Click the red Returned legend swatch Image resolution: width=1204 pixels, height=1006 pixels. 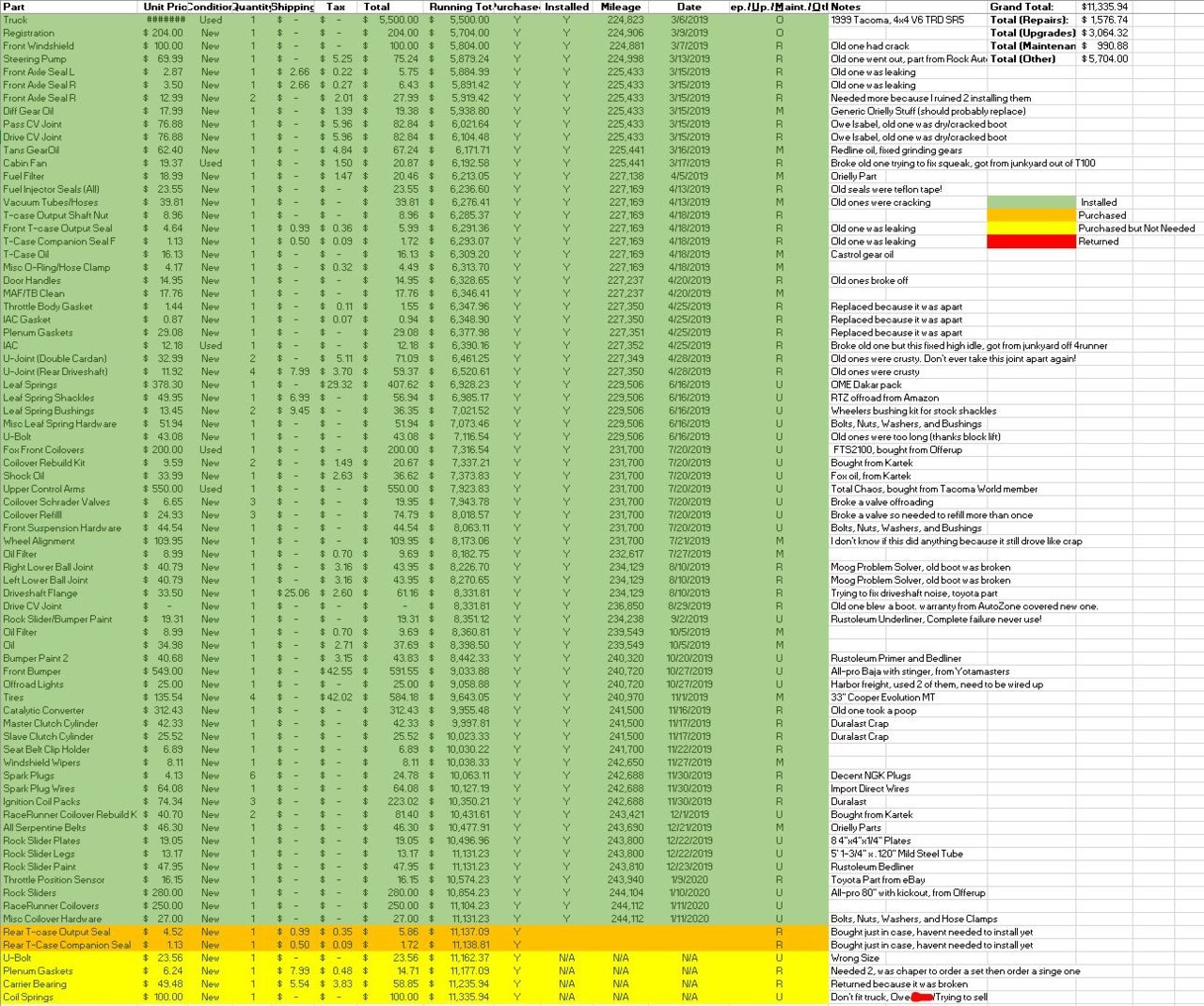(x=1031, y=242)
